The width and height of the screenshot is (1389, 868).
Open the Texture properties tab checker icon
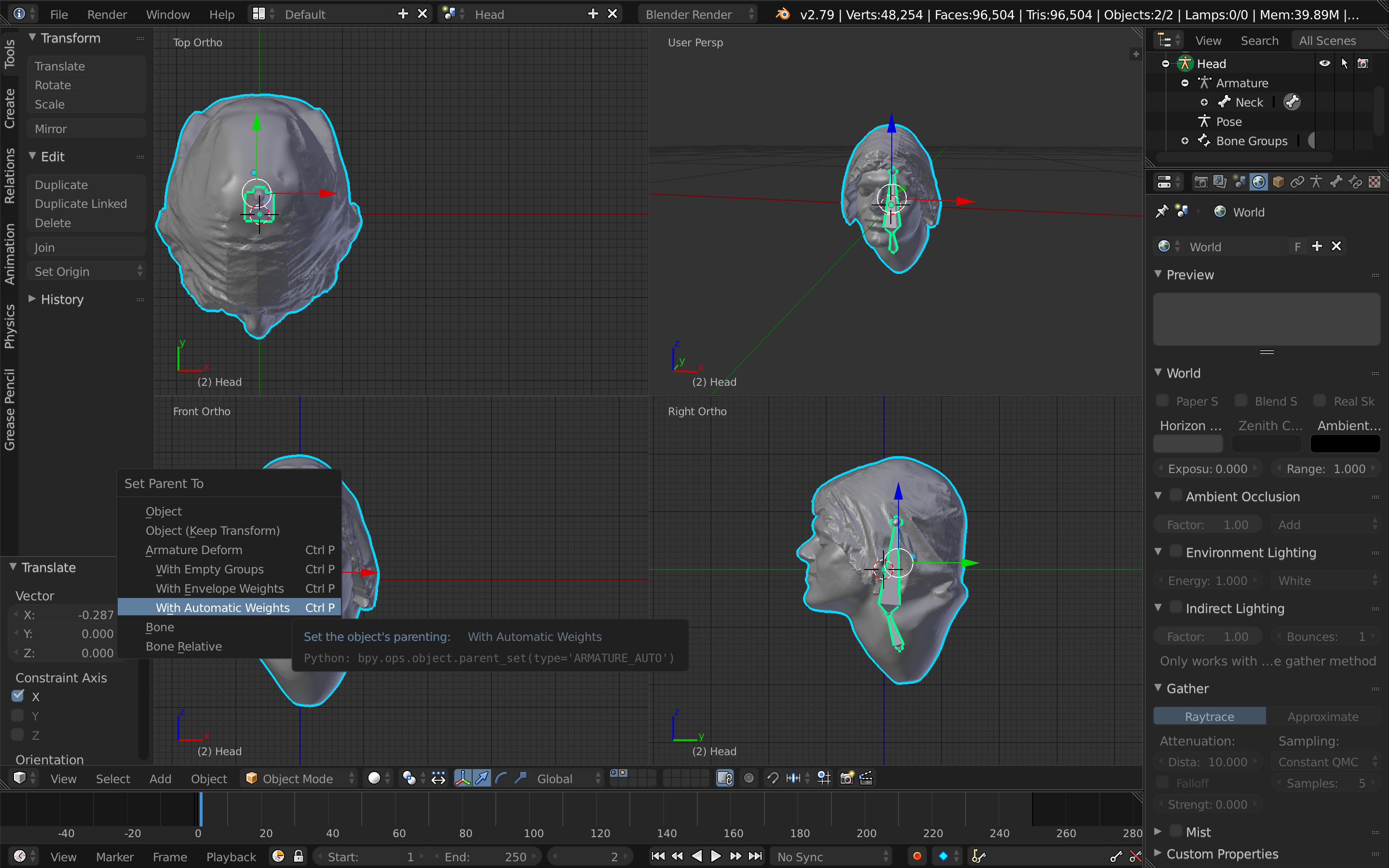(1375, 183)
